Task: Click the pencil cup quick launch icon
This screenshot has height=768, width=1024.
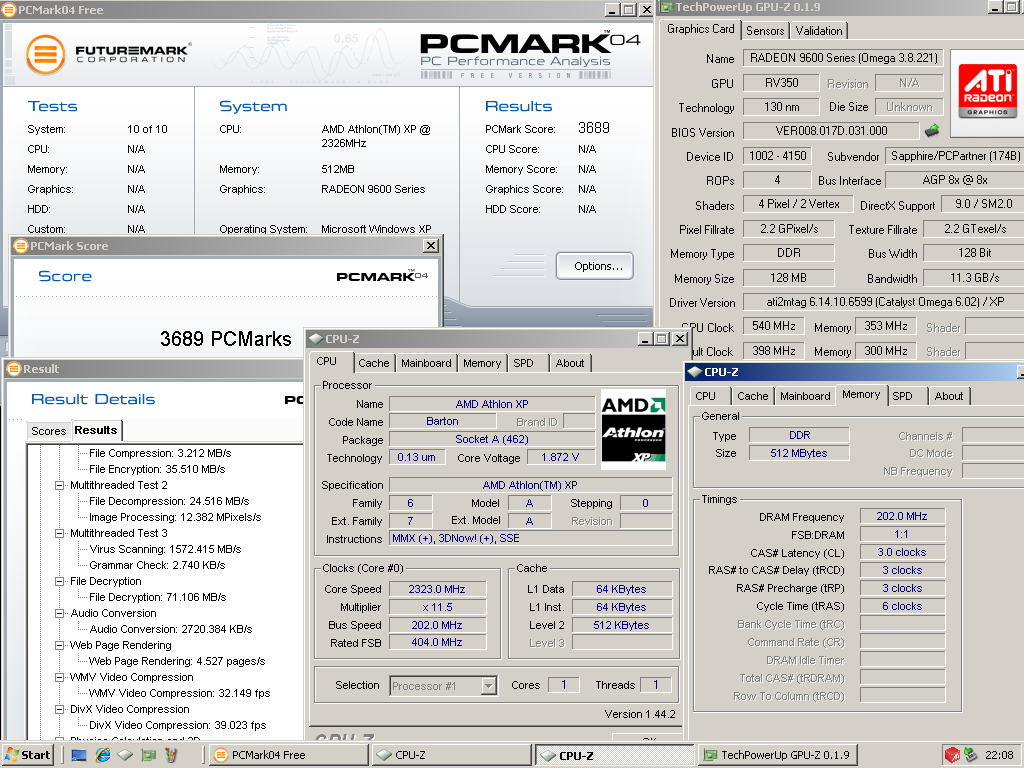Action: point(172,755)
